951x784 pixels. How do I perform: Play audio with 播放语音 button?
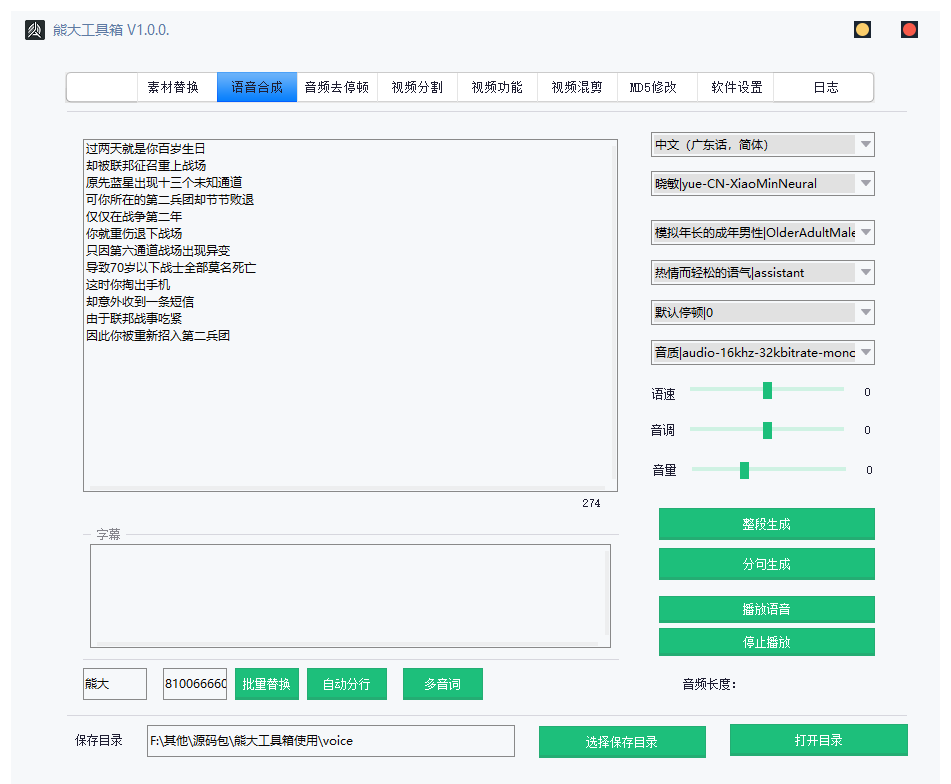(x=766, y=609)
